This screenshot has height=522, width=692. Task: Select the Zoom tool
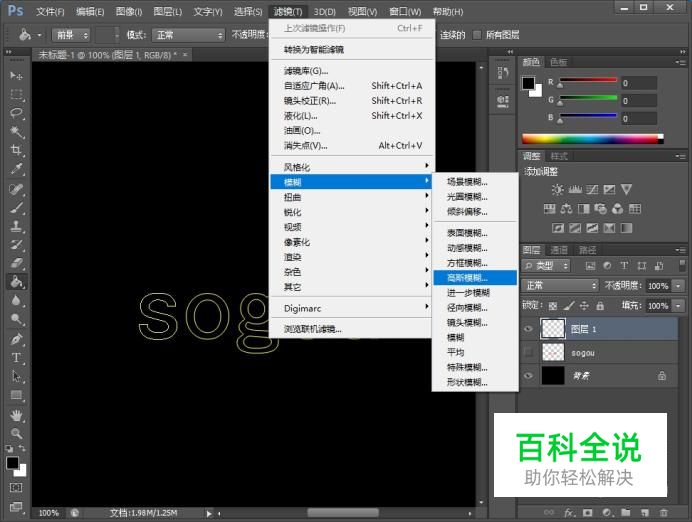coord(16,433)
